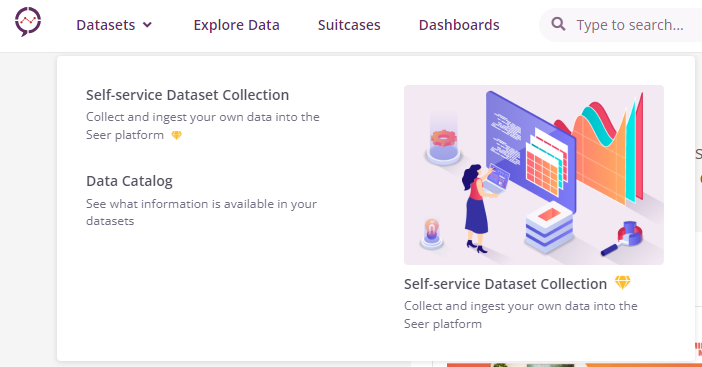Click the stacked database block graphic
The image size is (702, 367).
coord(549,228)
